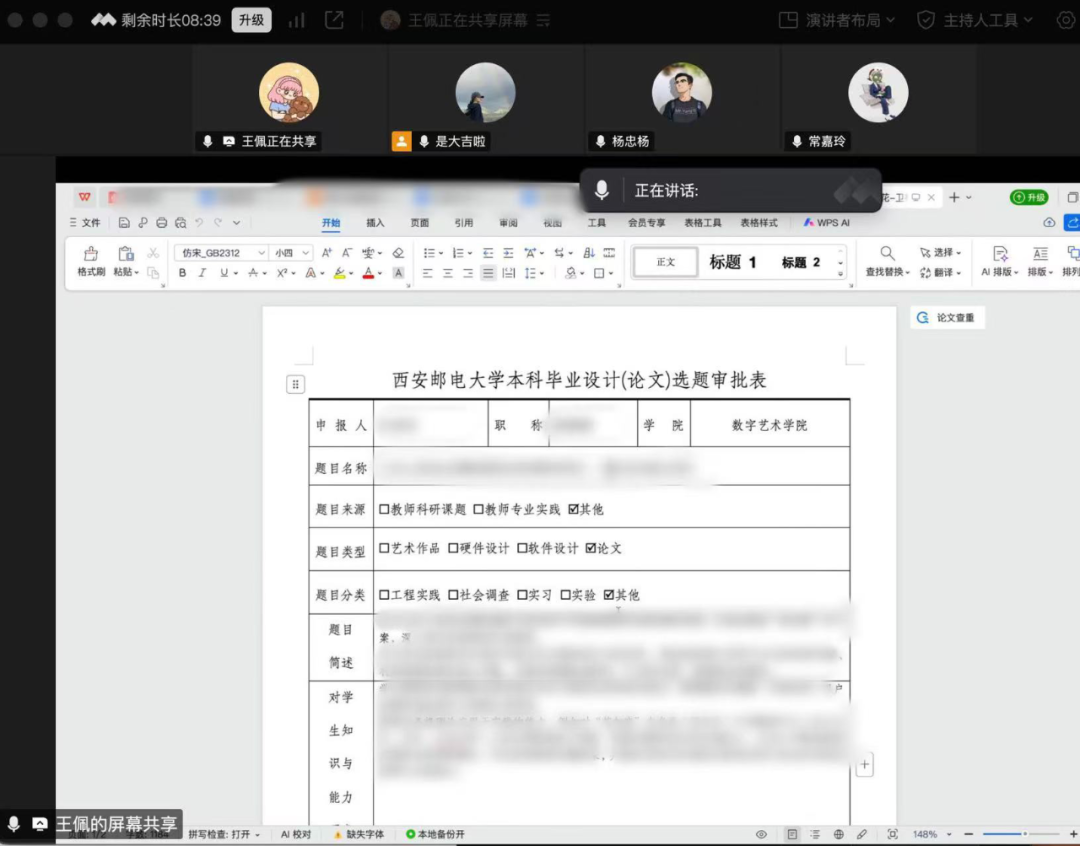Click the Italic I button
1080x846 pixels.
pyautogui.click(x=202, y=273)
